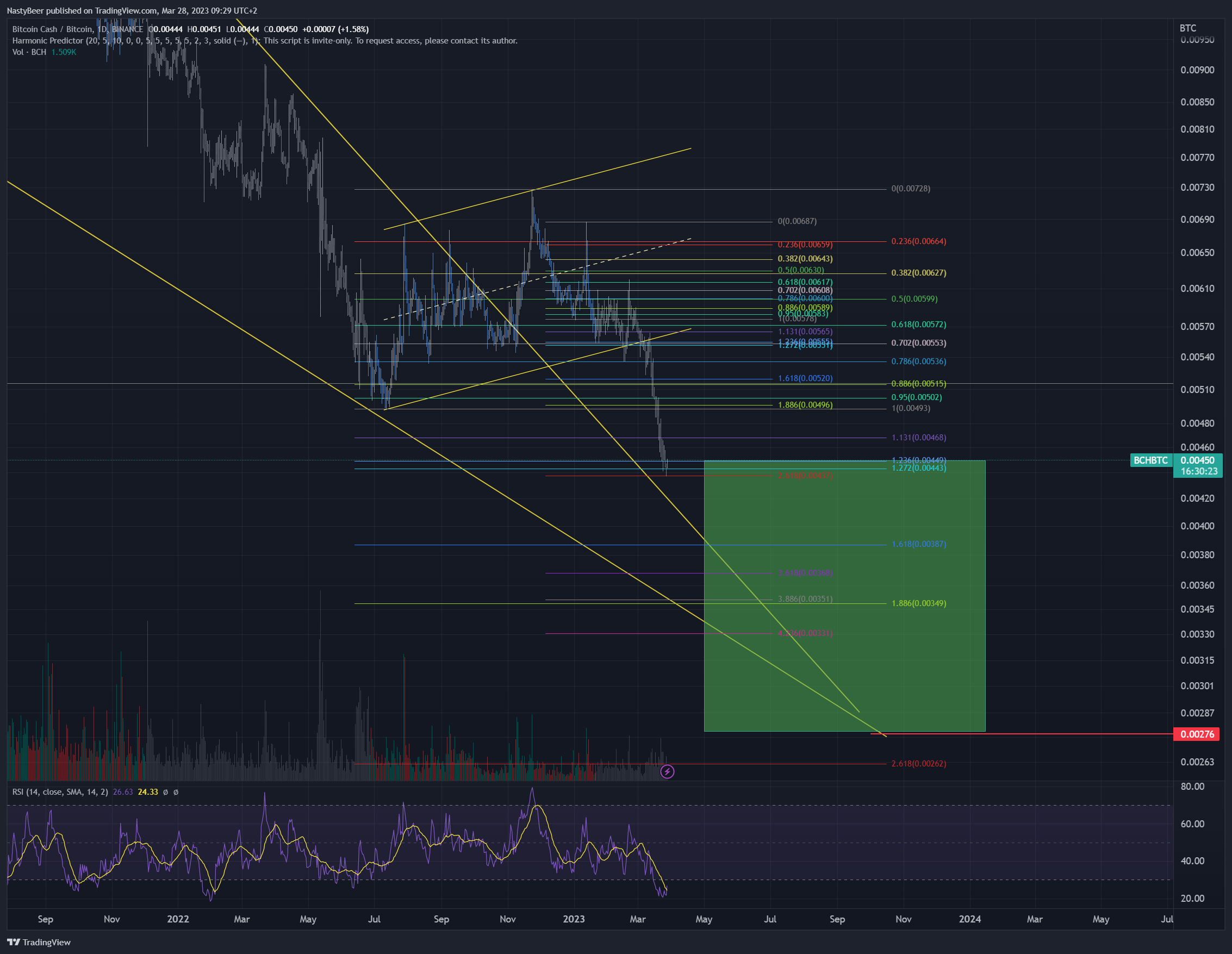This screenshot has height=954, width=1232.
Task: Click the 0(0.00687) Fibonacci label
Action: point(797,221)
